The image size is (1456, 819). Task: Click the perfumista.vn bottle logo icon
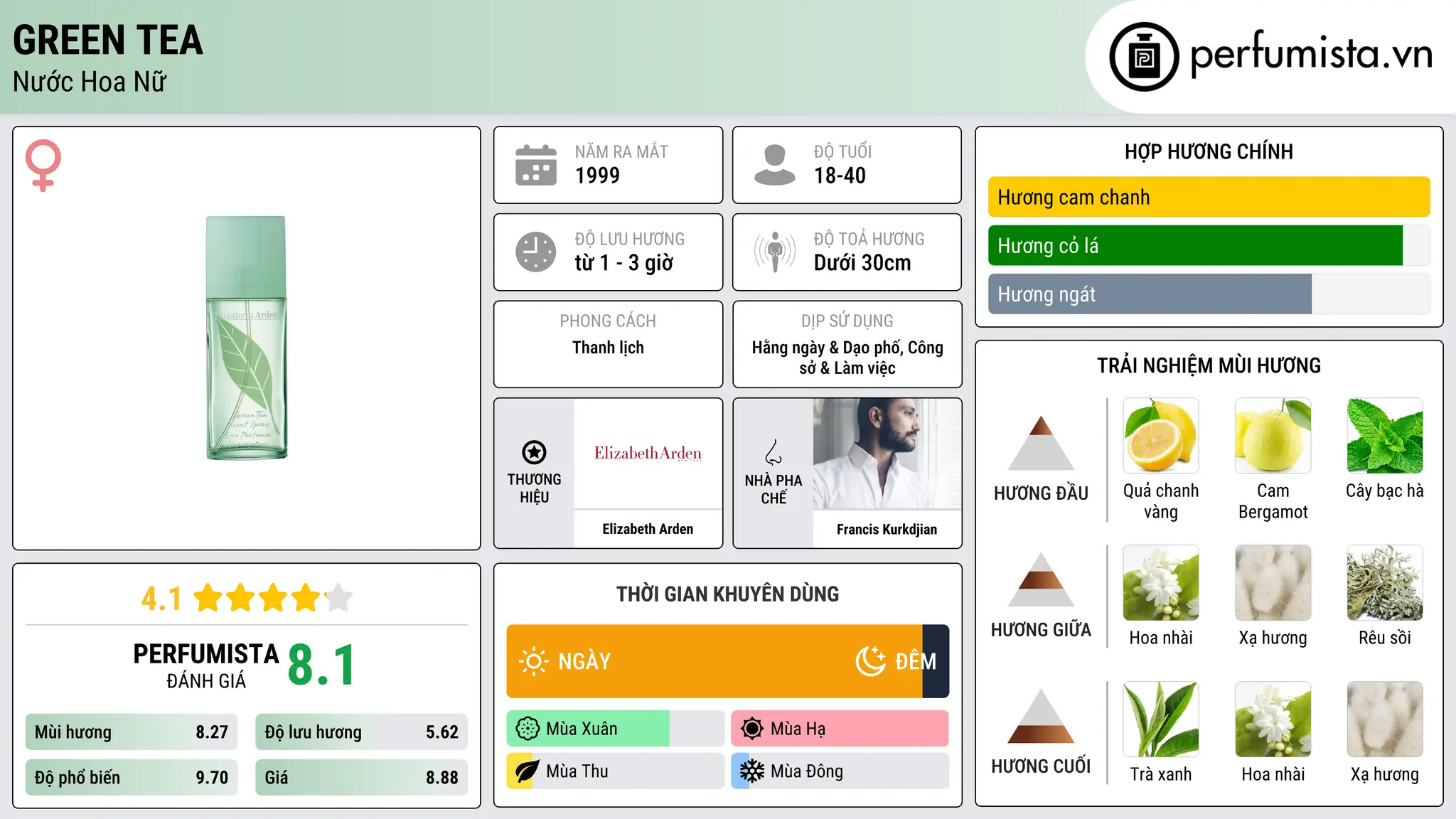(x=1144, y=57)
